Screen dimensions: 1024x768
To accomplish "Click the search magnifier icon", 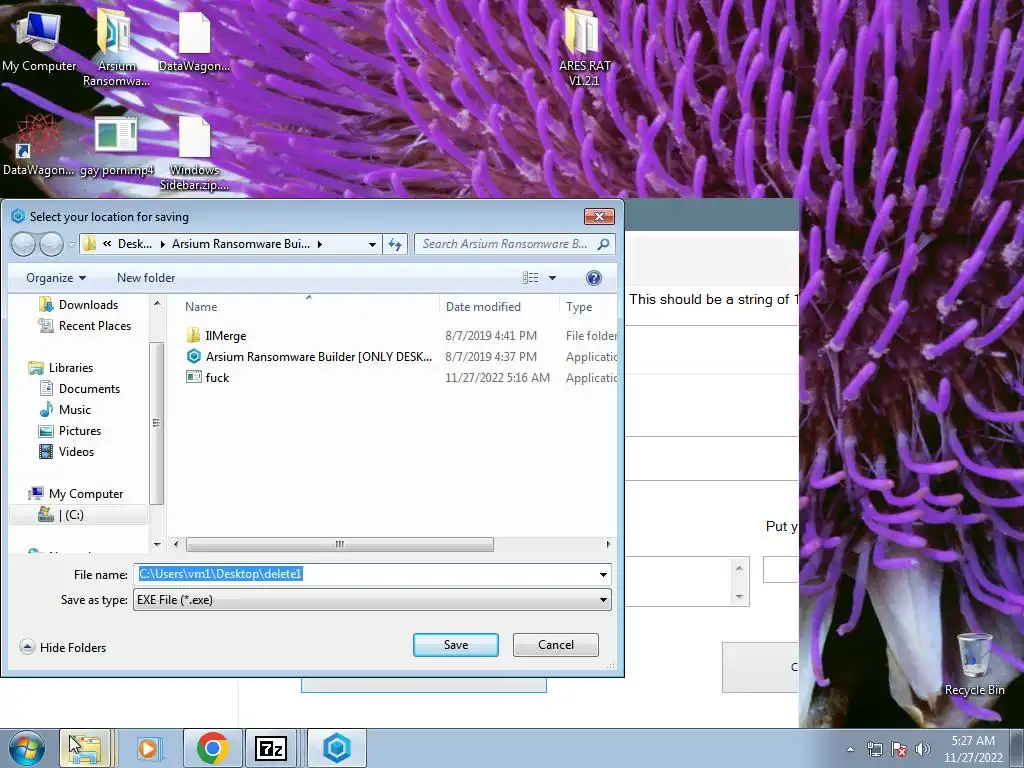I will 603,244.
